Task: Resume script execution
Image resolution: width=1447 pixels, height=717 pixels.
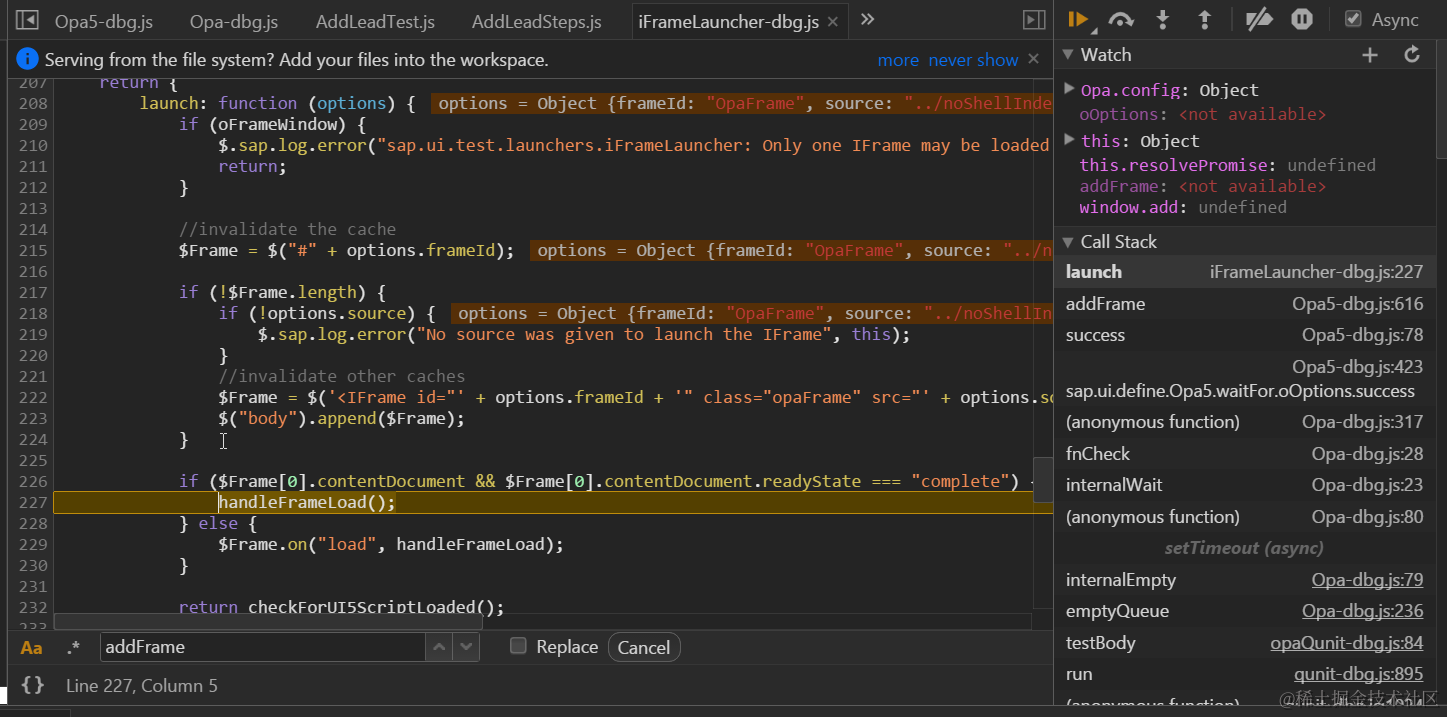Action: click(x=1078, y=19)
